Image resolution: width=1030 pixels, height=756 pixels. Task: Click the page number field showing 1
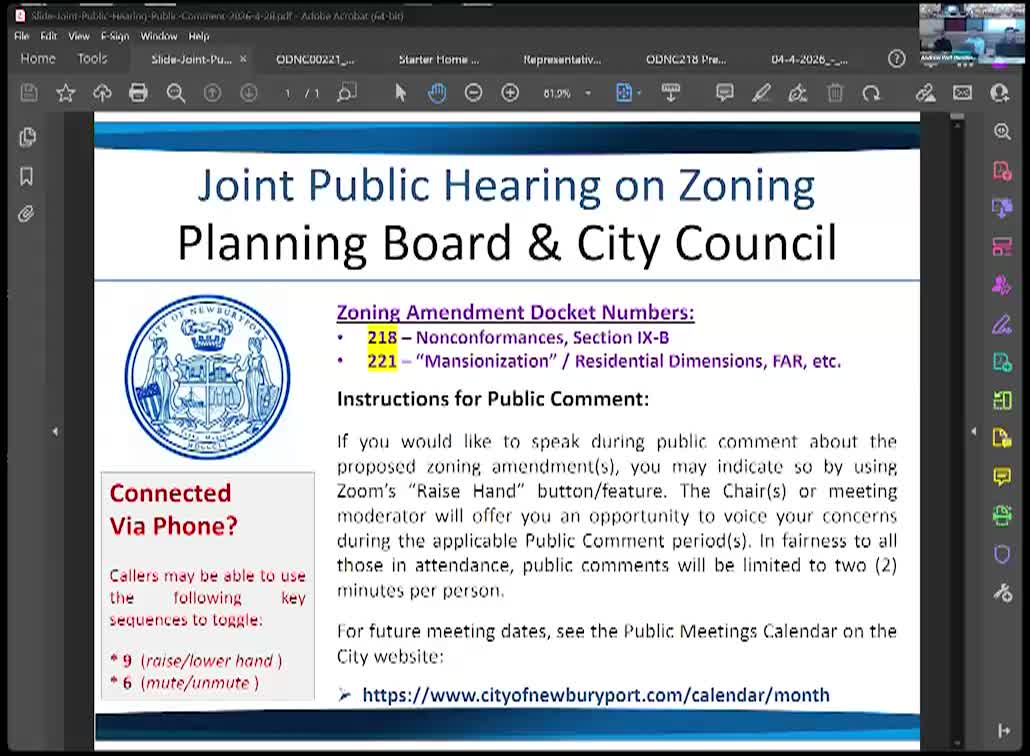coord(288,93)
